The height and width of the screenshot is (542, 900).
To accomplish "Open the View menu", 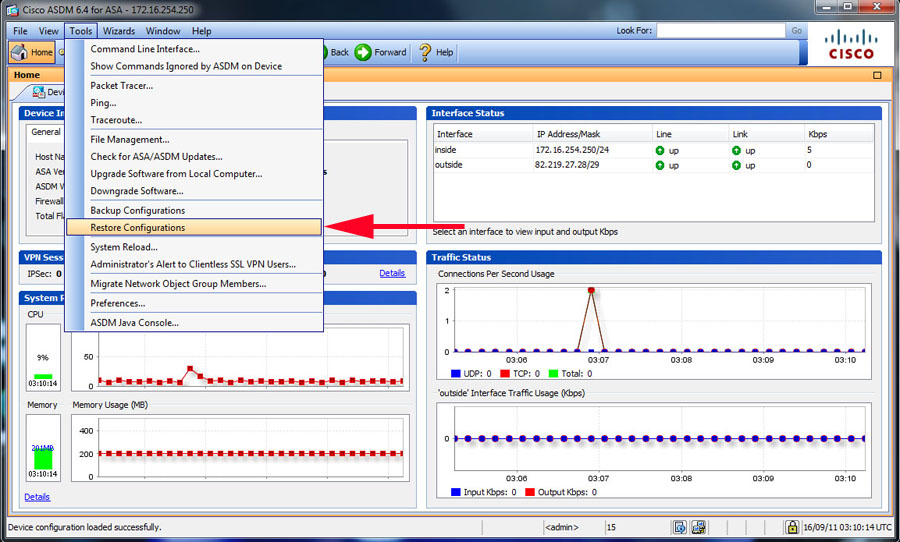I will pos(48,31).
